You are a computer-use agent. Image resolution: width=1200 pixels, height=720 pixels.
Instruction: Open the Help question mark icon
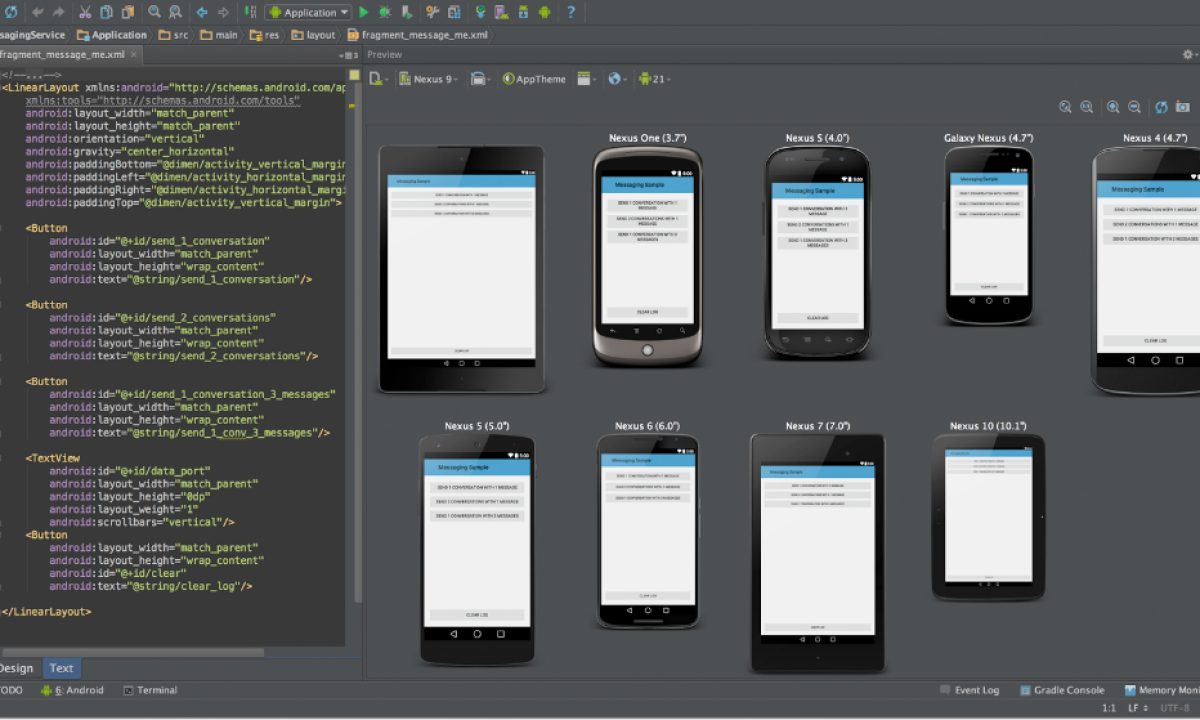[571, 12]
